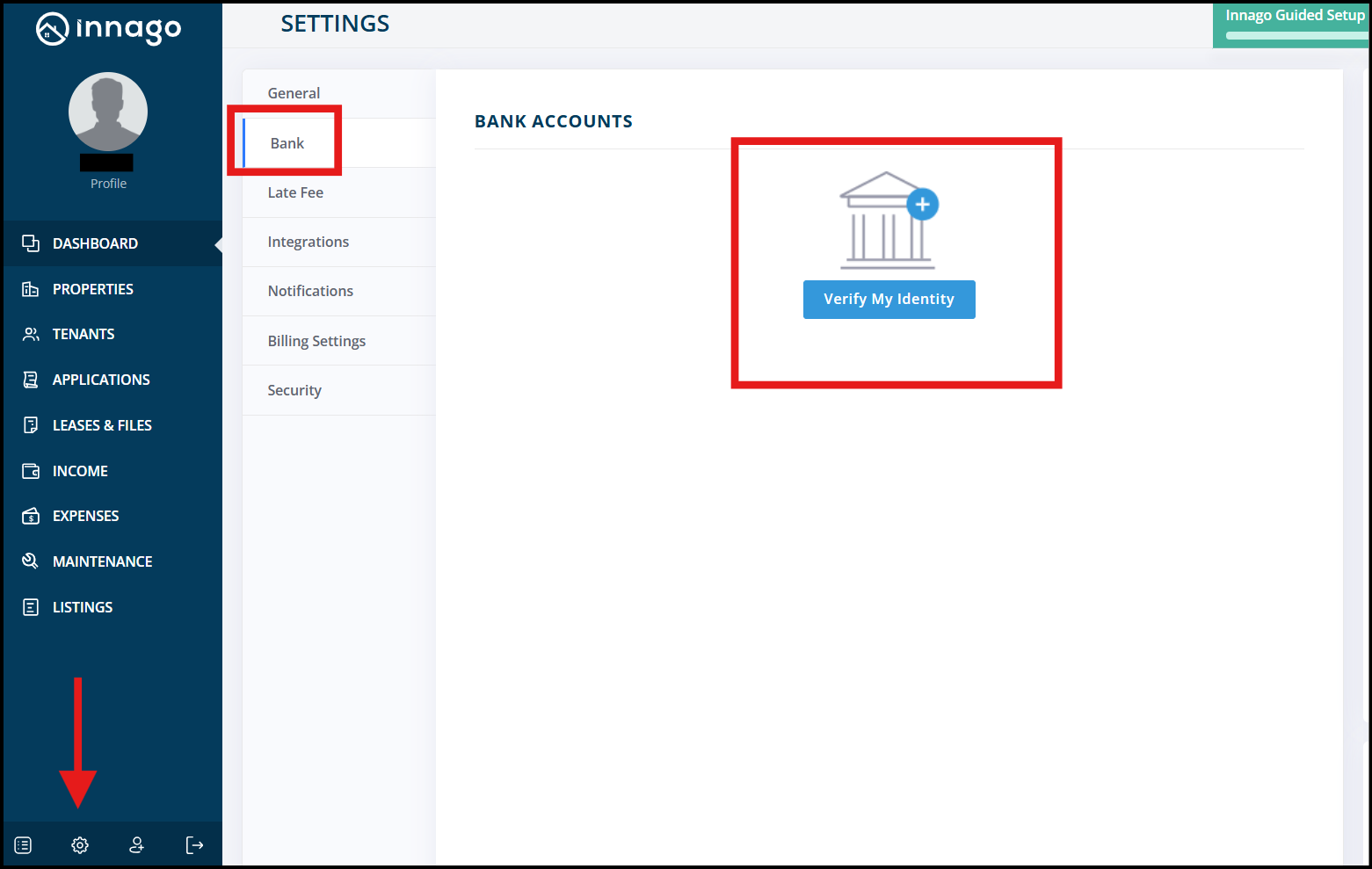
Task: Click the Innago logo
Action: 109,29
